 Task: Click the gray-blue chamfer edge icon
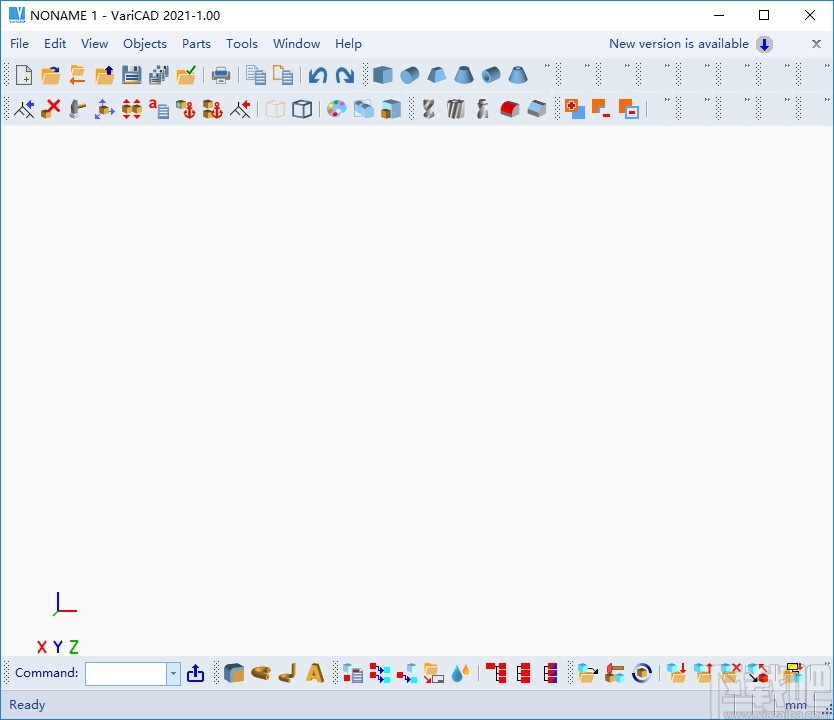click(x=537, y=109)
